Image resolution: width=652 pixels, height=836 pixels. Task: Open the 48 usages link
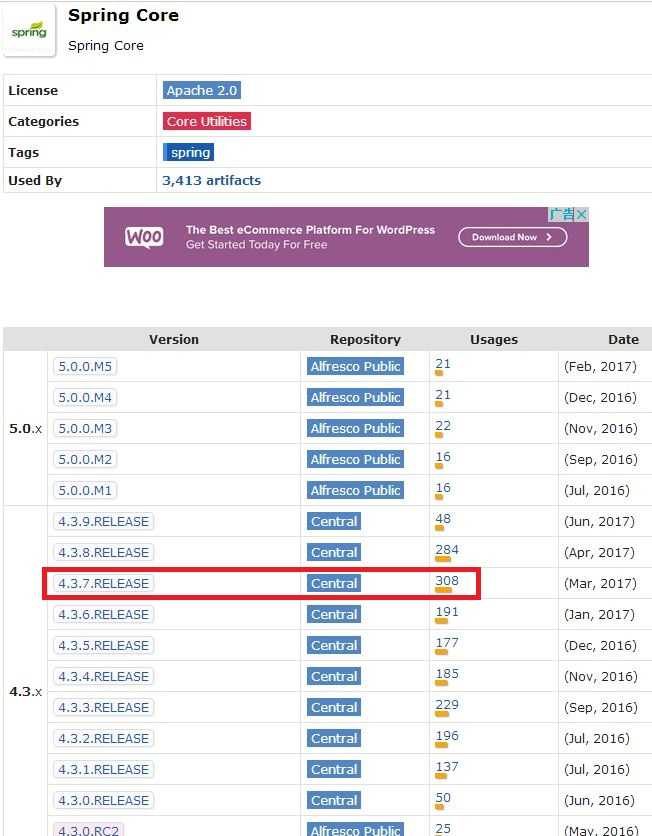[x=443, y=518]
